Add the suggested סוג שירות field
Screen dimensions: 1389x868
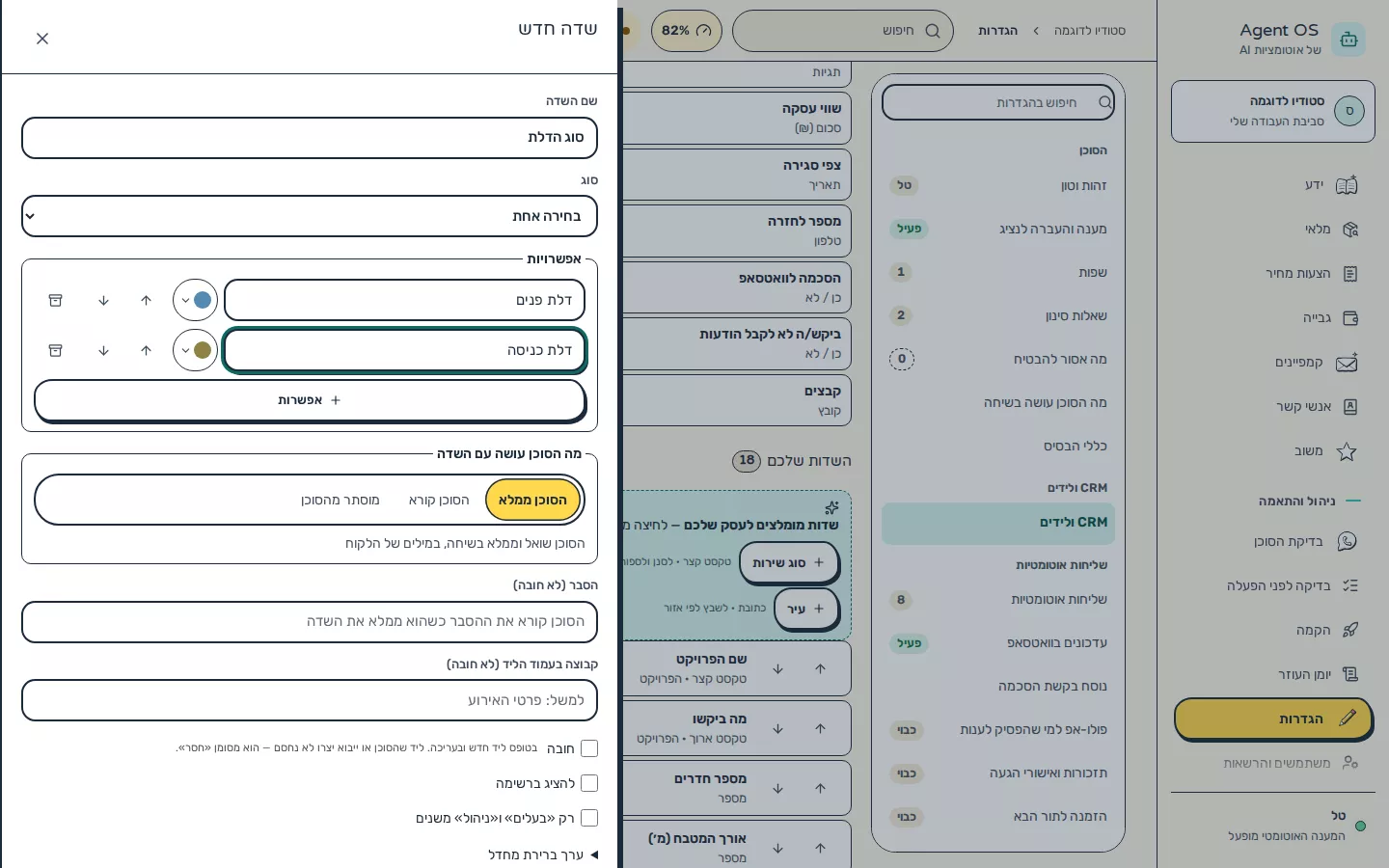point(789,563)
